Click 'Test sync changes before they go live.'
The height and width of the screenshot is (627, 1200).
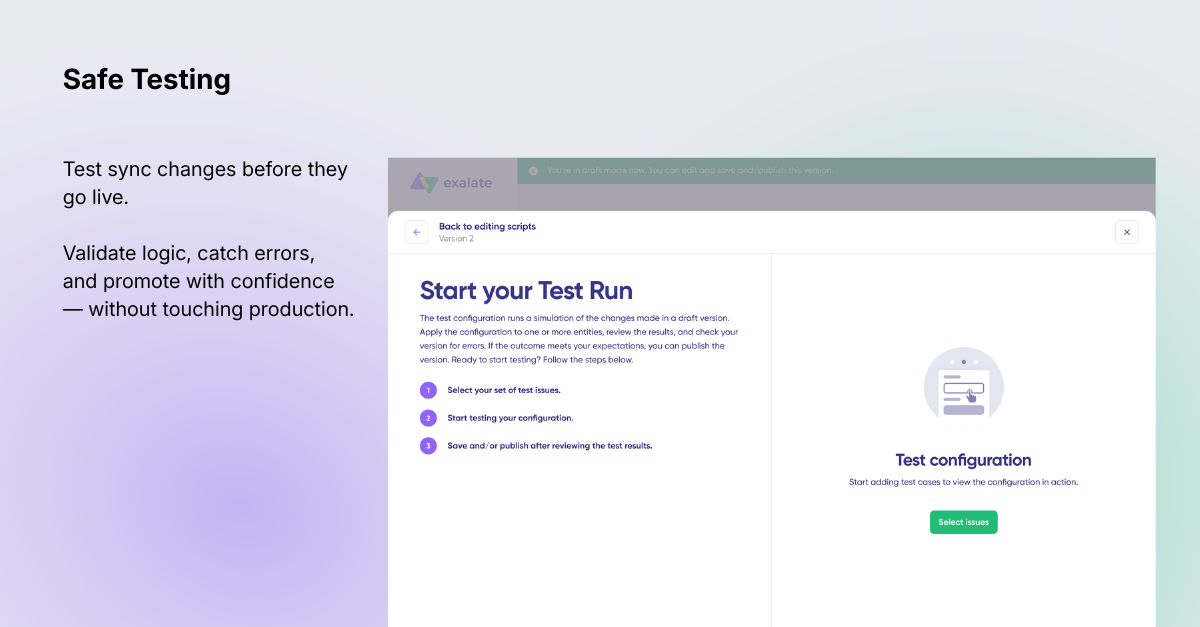click(205, 183)
